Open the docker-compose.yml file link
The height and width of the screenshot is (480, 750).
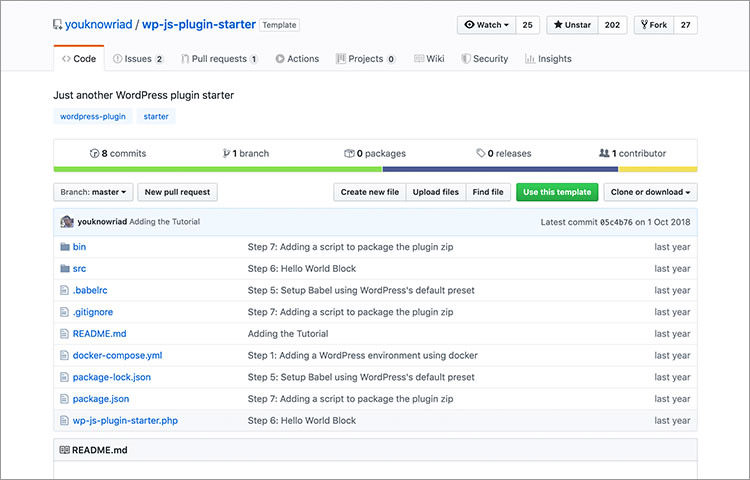117,356
